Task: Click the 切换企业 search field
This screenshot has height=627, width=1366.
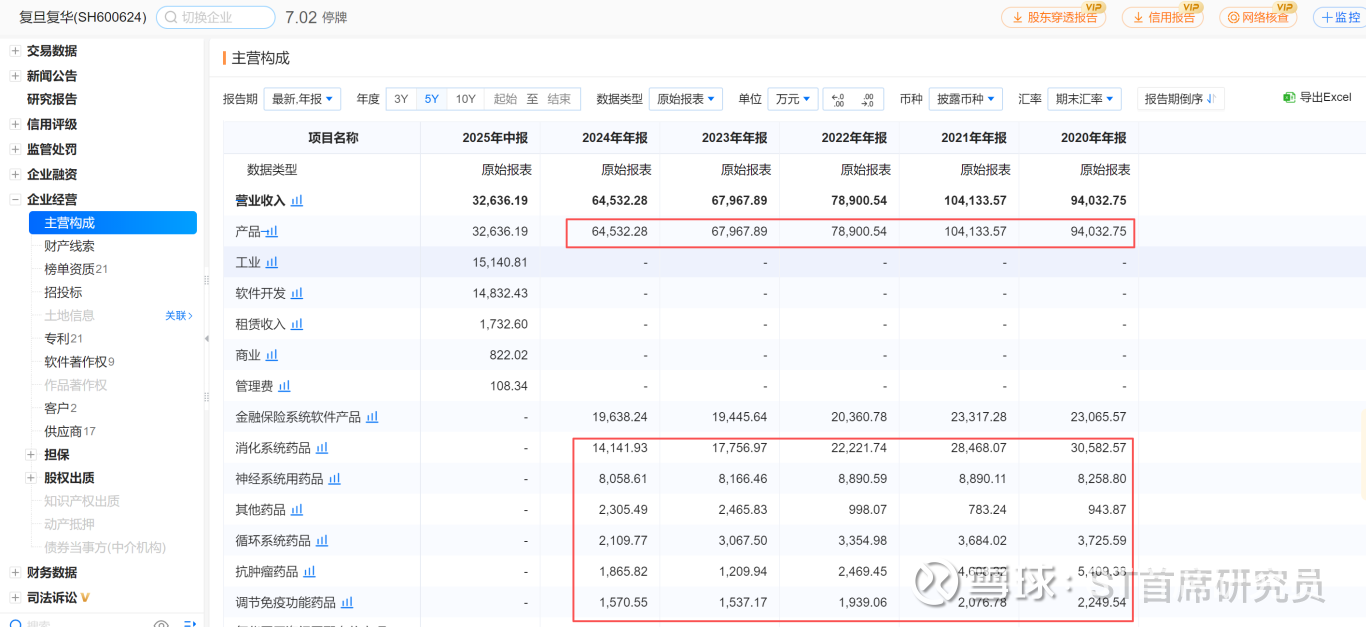Action: pyautogui.click(x=216, y=17)
